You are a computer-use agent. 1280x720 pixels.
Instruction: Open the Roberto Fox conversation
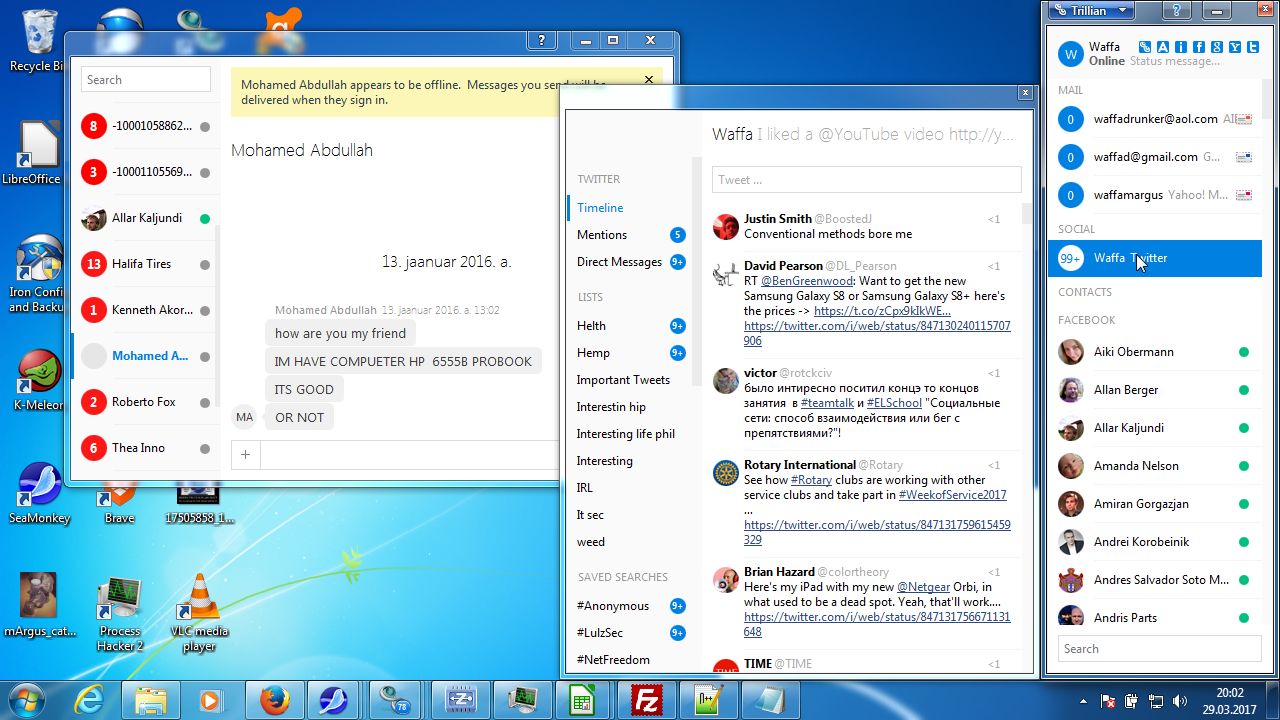(x=146, y=402)
